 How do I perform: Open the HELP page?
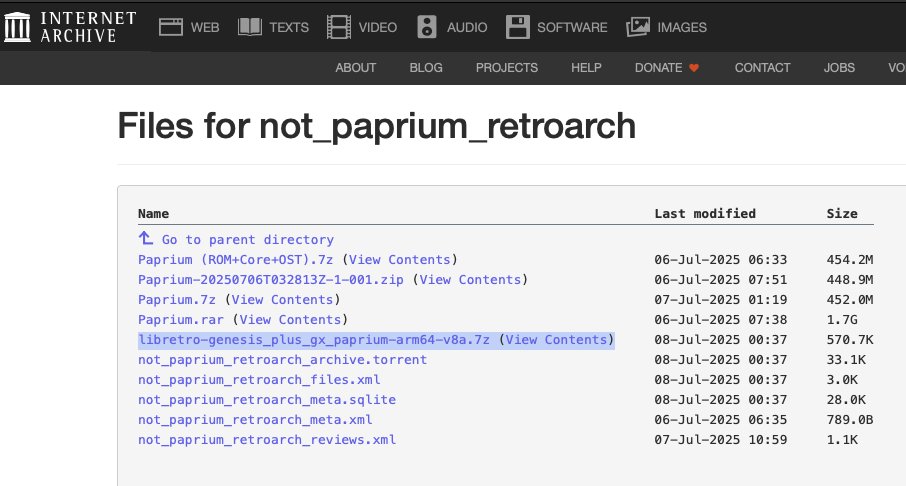click(x=586, y=68)
